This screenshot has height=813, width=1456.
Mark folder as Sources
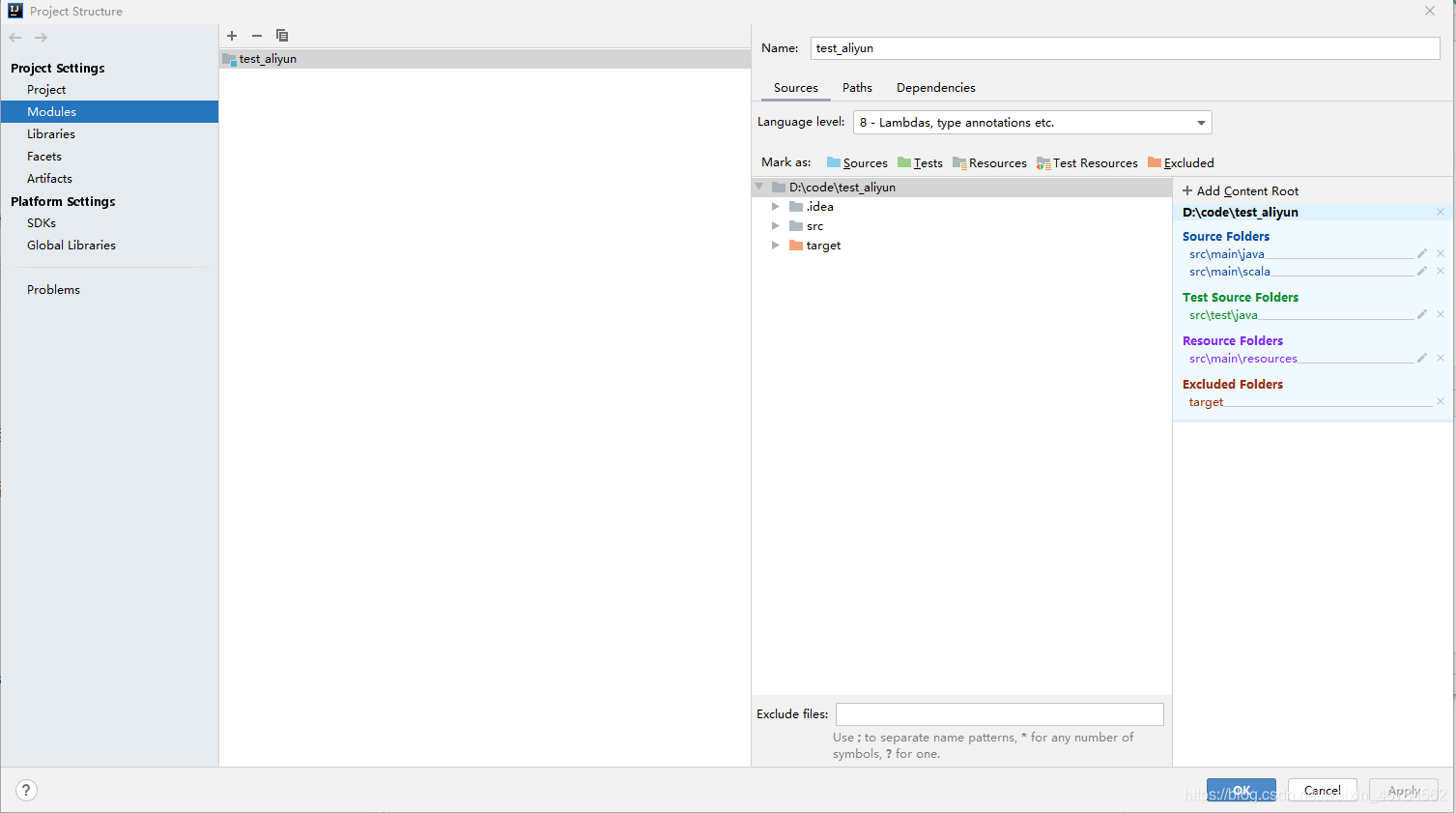[857, 162]
